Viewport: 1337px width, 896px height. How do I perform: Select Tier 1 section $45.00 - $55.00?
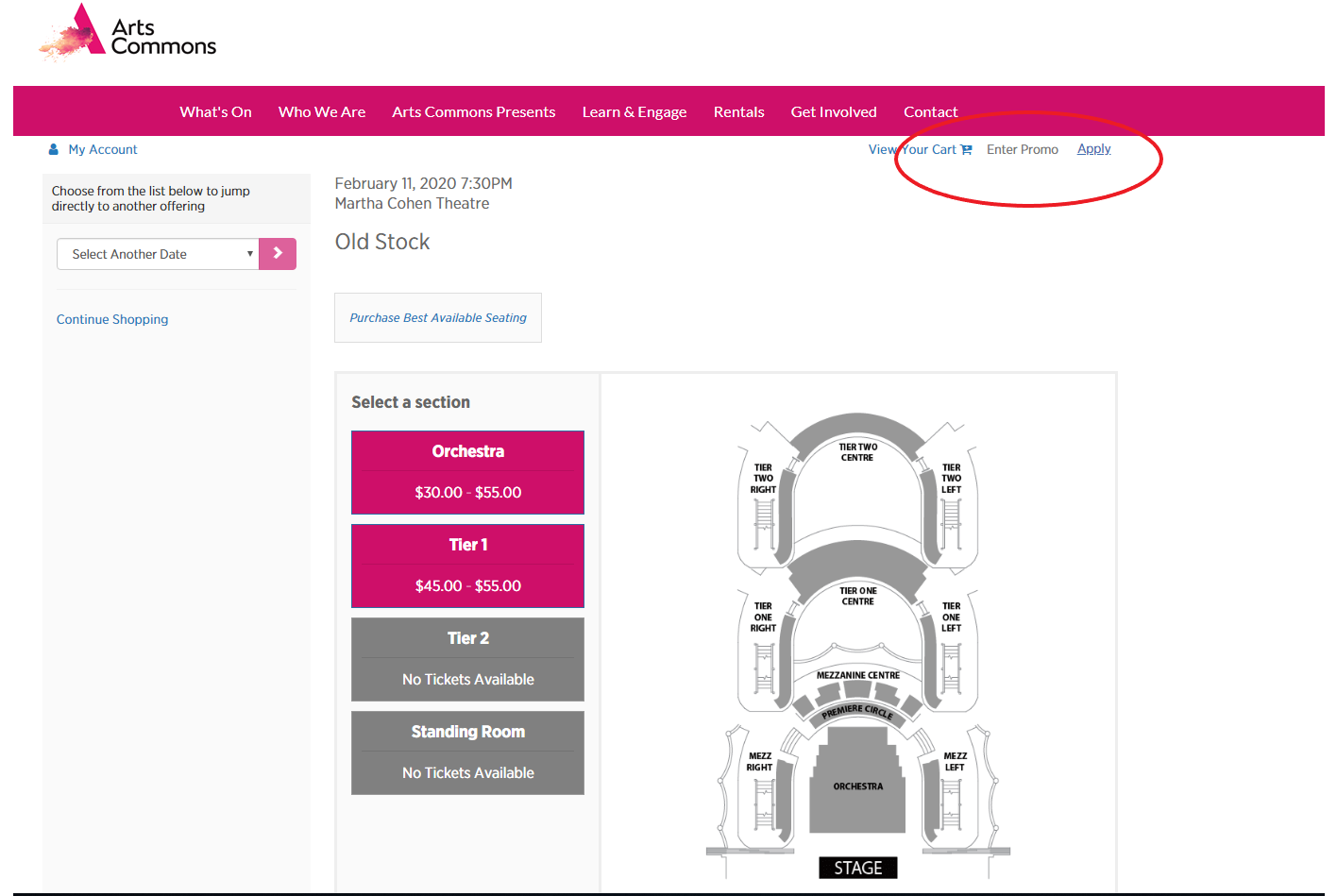point(468,566)
